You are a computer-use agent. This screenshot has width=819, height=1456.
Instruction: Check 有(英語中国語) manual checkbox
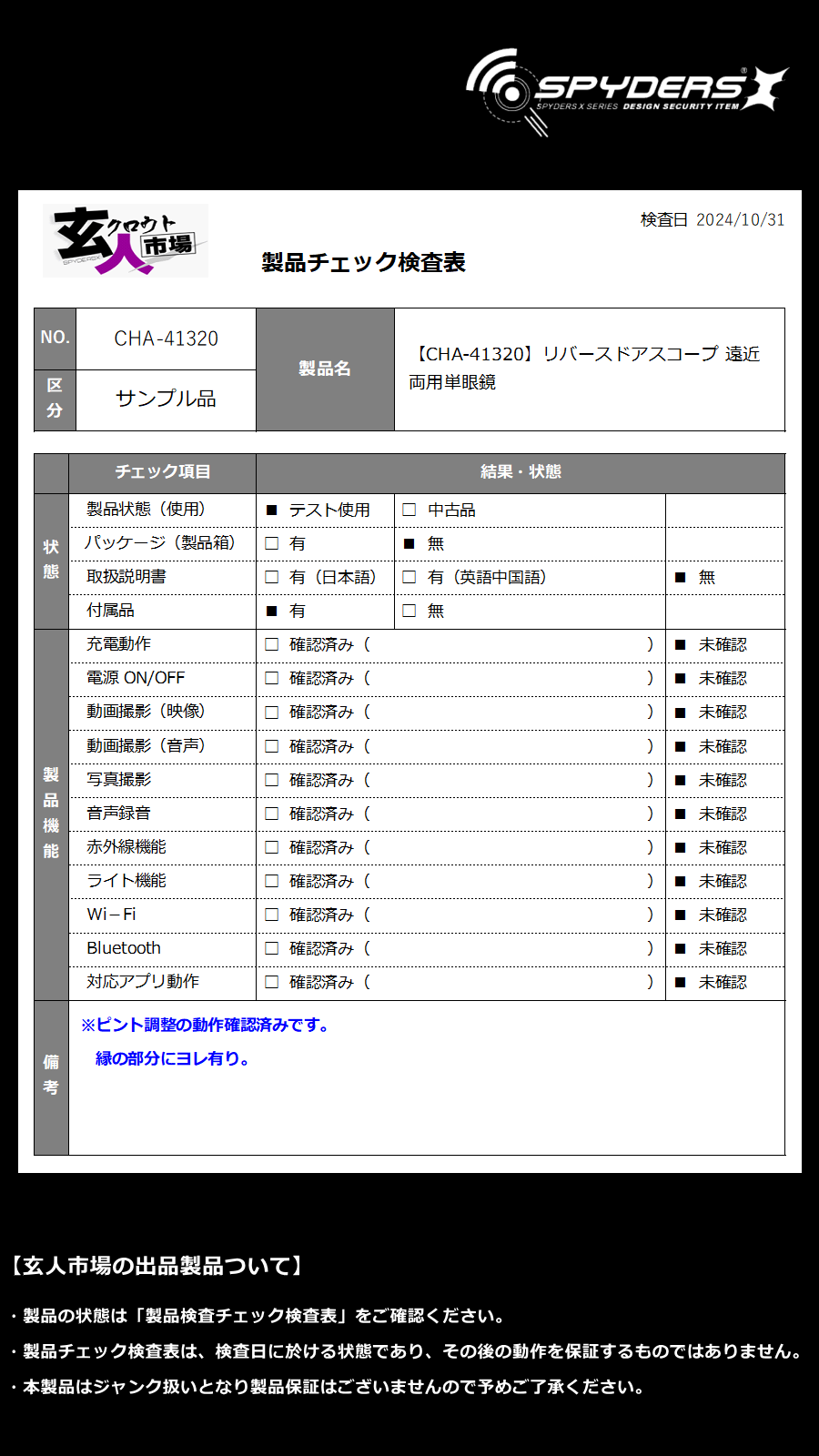[x=409, y=577]
